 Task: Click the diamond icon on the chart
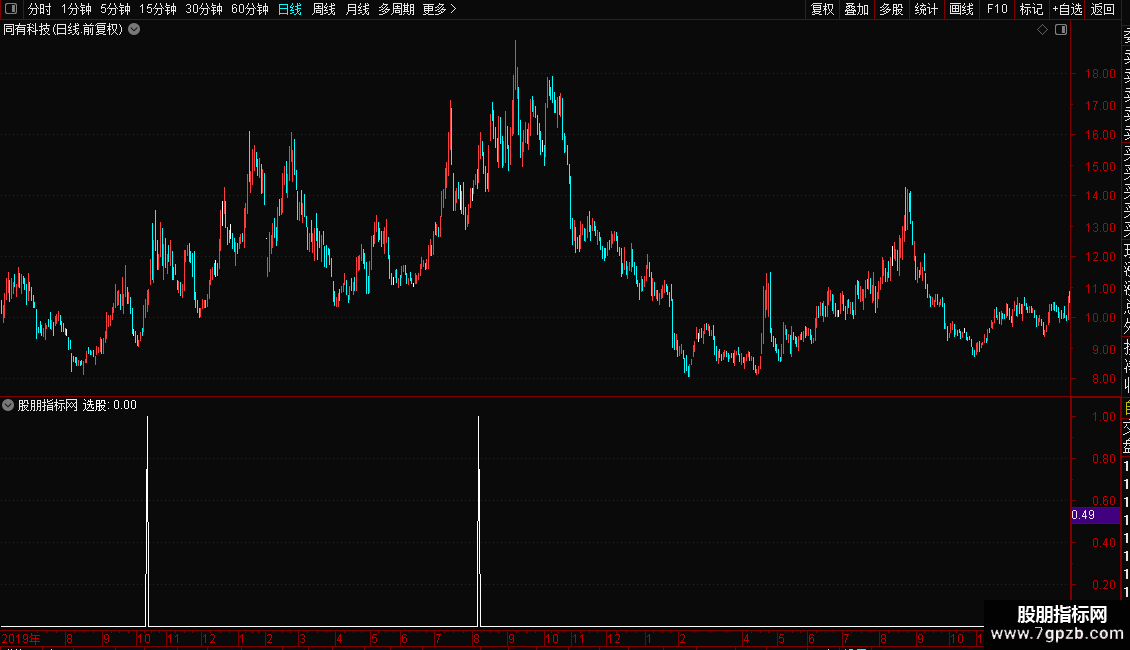coord(1042,30)
